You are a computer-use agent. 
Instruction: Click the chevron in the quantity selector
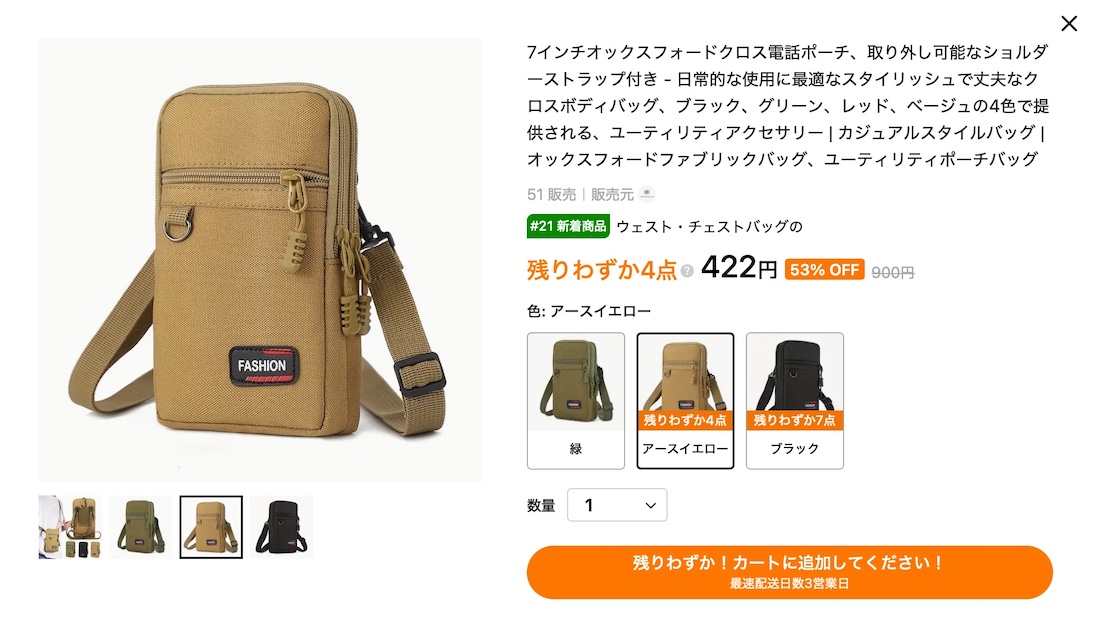pyautogui.click(x=650, y=505)
